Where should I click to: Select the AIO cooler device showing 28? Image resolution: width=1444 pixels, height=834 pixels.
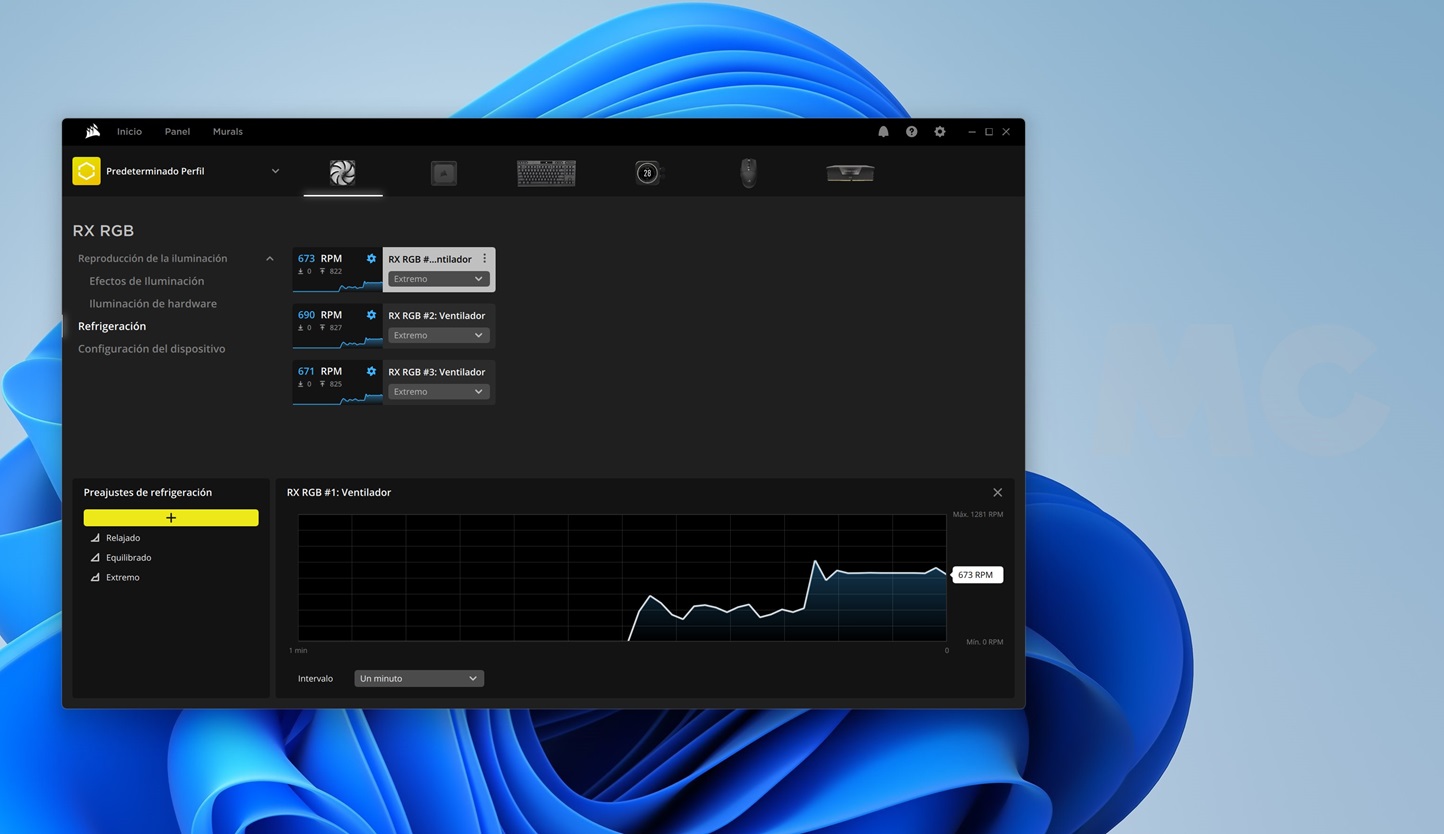(647, 173)
